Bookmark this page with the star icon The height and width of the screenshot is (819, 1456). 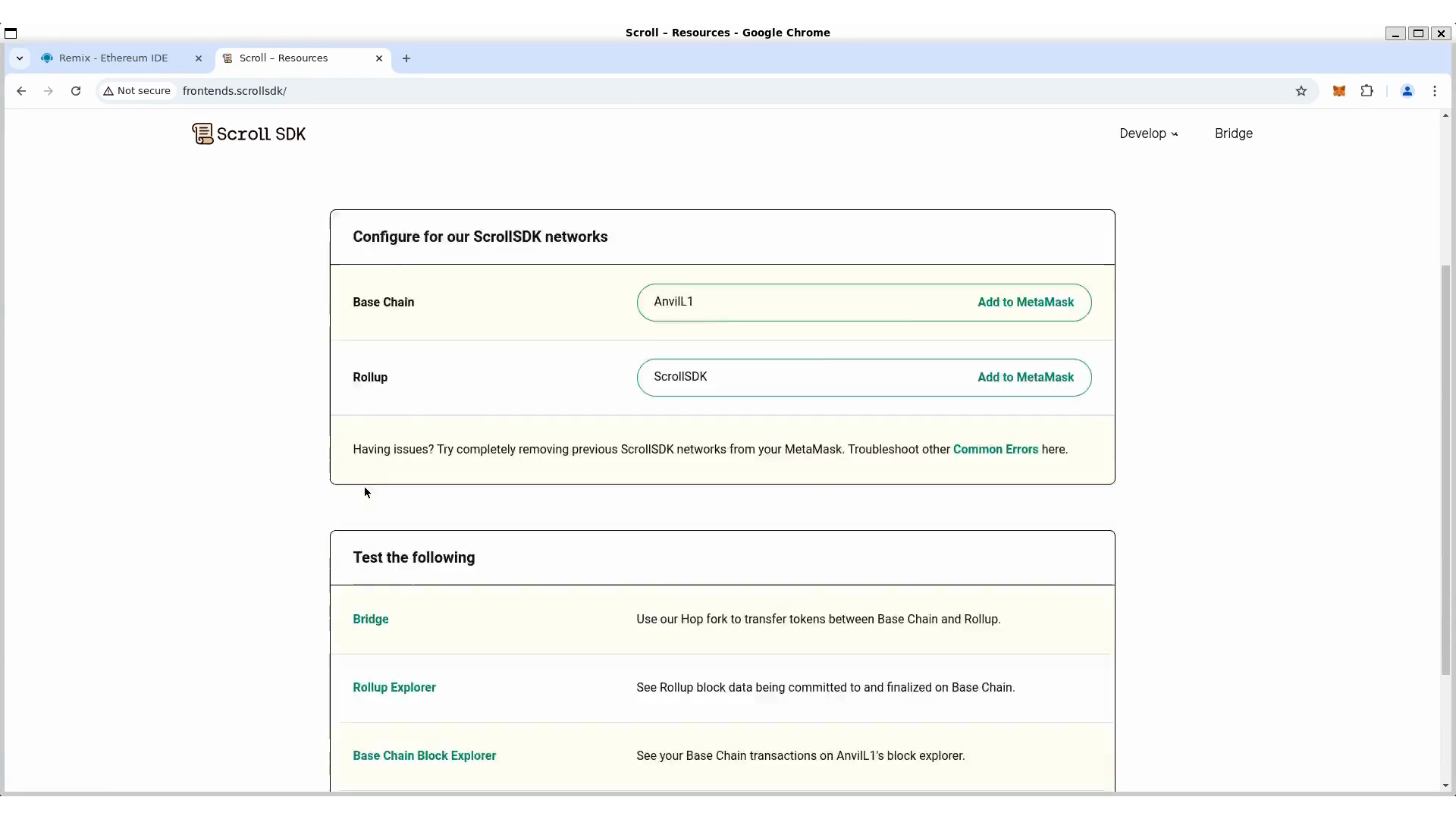click(1301, 91)
